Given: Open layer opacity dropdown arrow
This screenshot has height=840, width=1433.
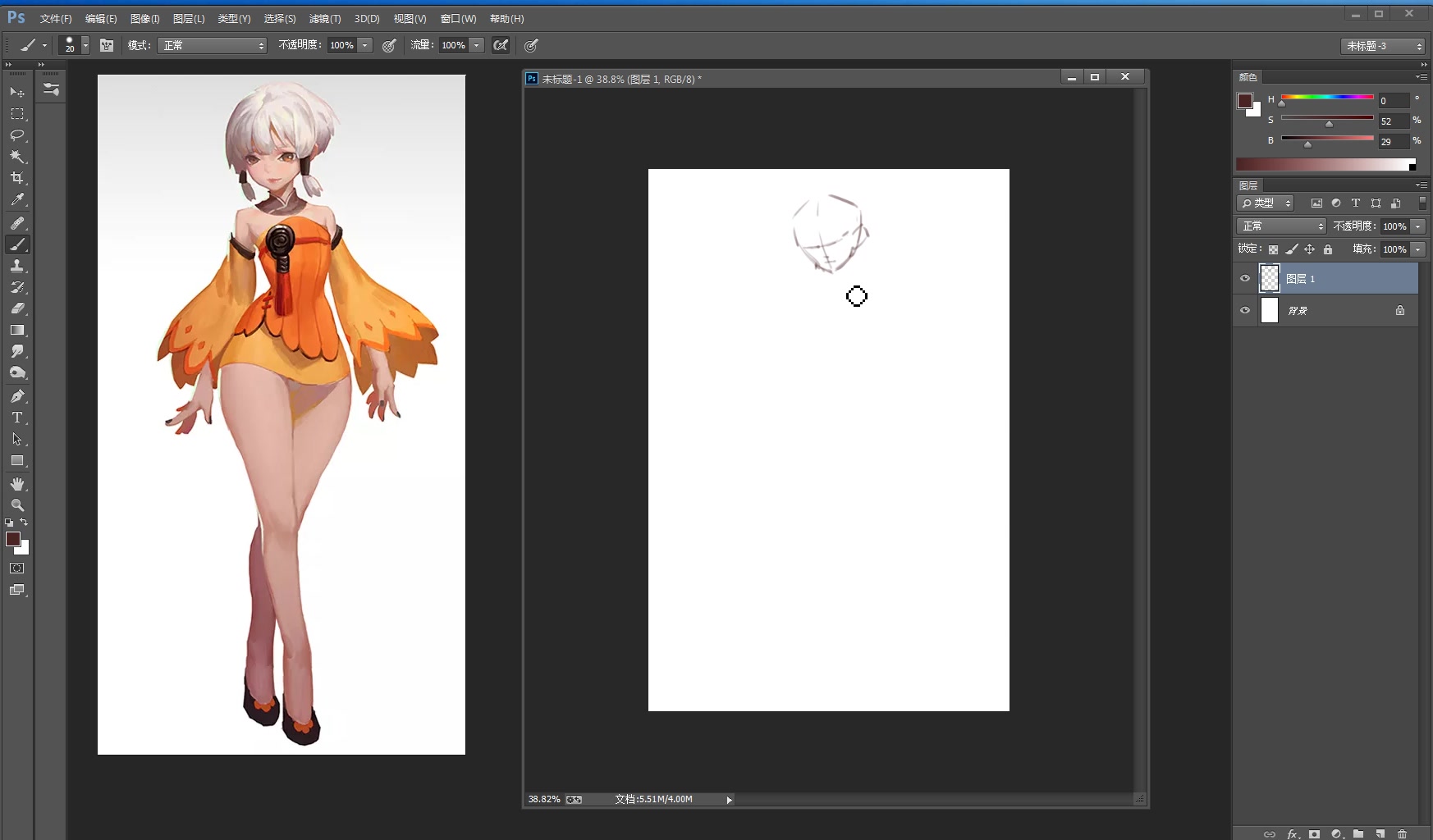Looking at the screenshot, I should [1418, 226].
